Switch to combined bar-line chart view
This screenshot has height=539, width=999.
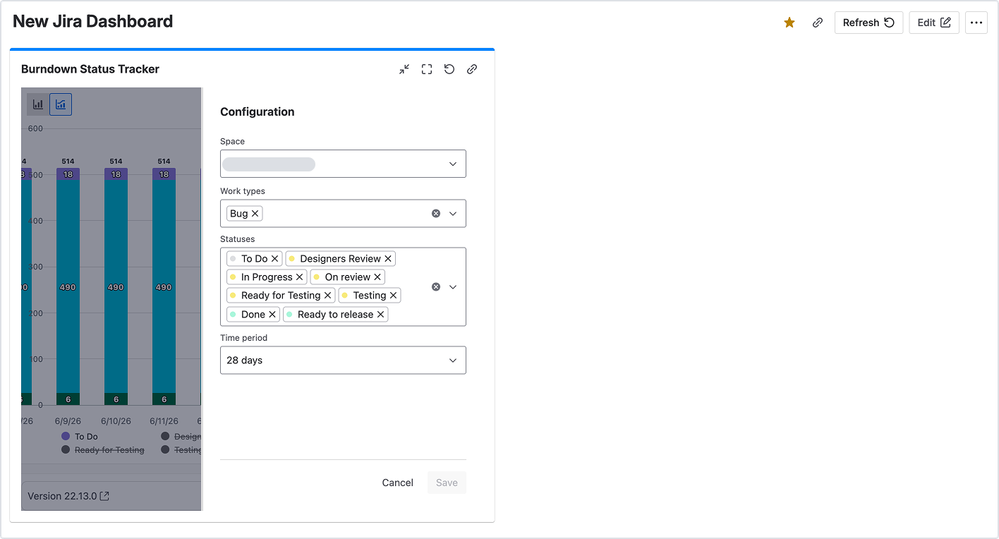tap(61, 104)
